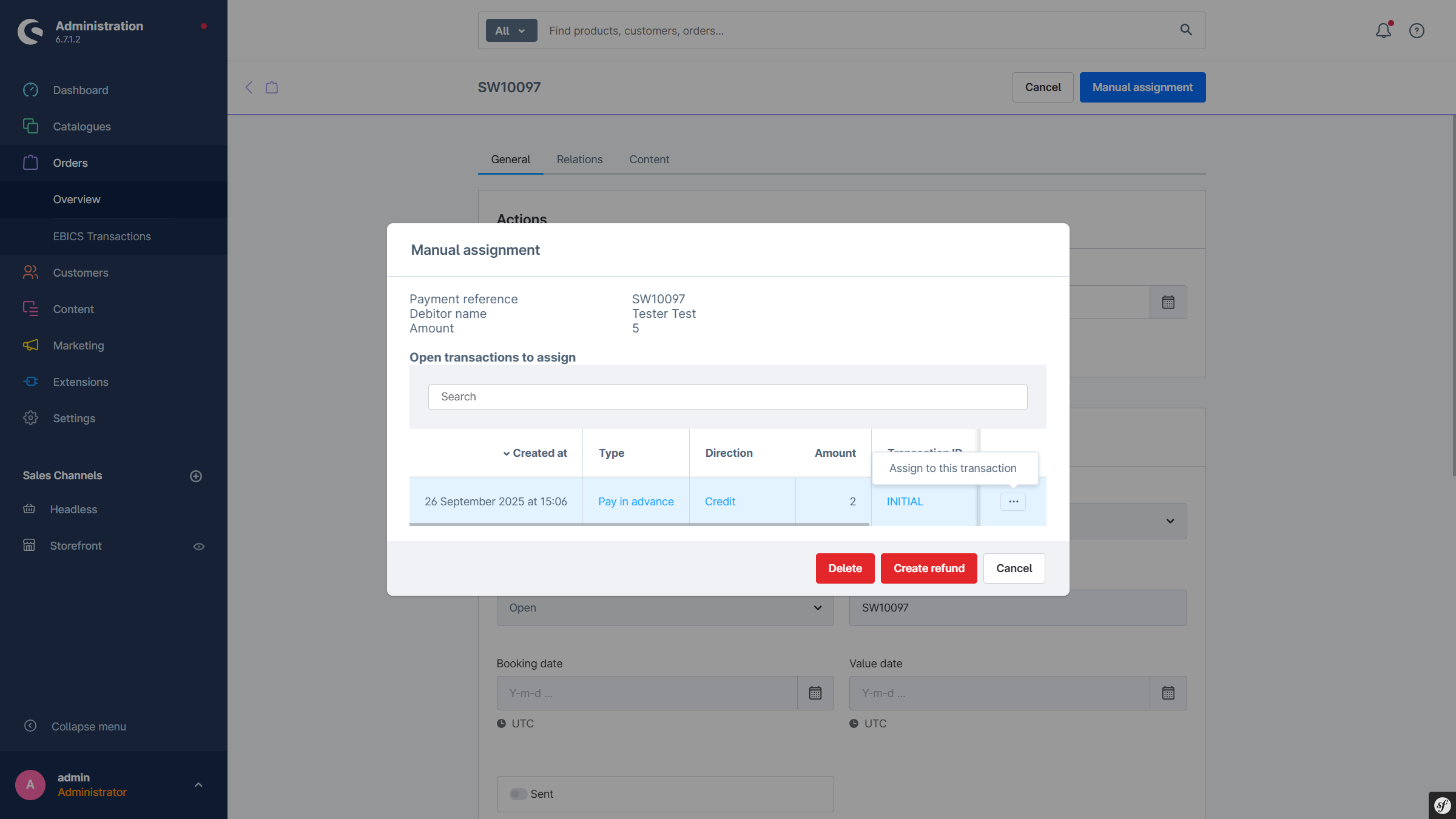Expand the All search filter dropdown
This screenshot has width=1456, height=819.
coord(511,30)
